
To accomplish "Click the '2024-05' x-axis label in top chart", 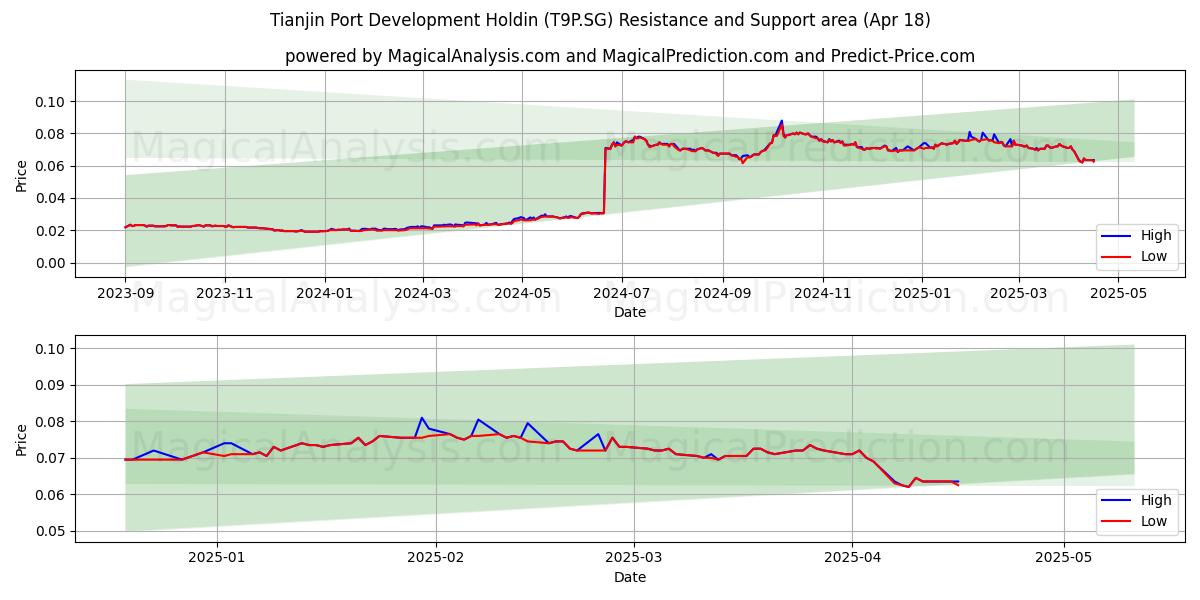I will click(522, 295).
